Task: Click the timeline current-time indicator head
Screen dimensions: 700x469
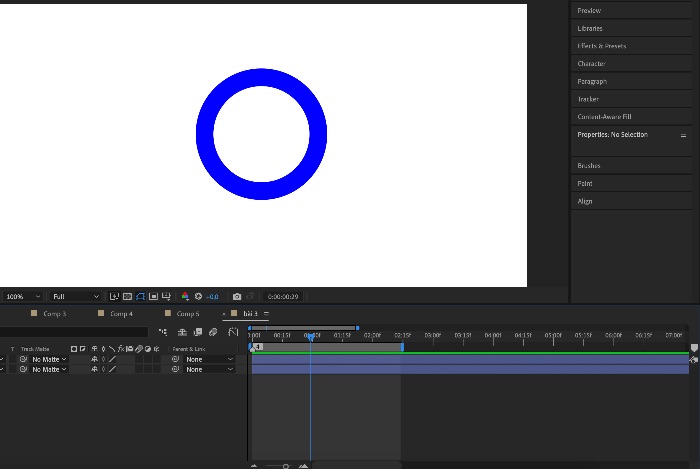Action: [311, 337]
